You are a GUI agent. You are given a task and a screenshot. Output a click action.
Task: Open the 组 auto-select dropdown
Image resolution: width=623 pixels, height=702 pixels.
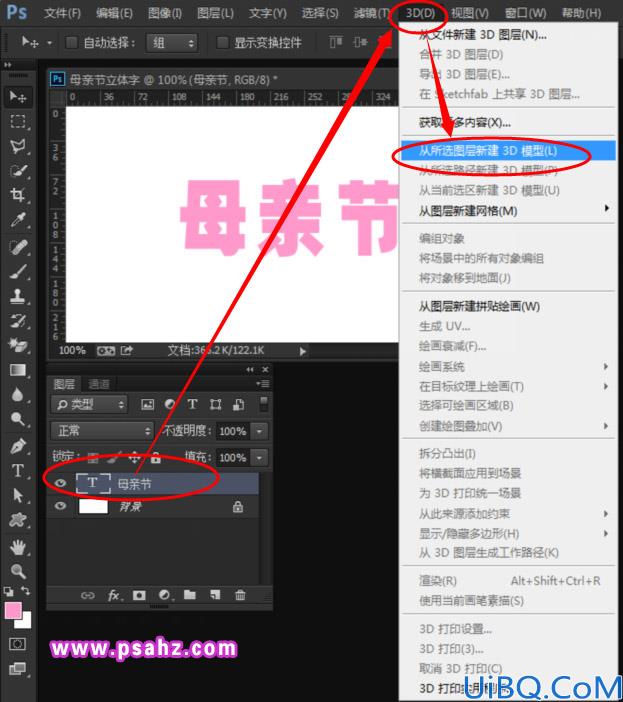pyautogui.click(x=172, y=43)
